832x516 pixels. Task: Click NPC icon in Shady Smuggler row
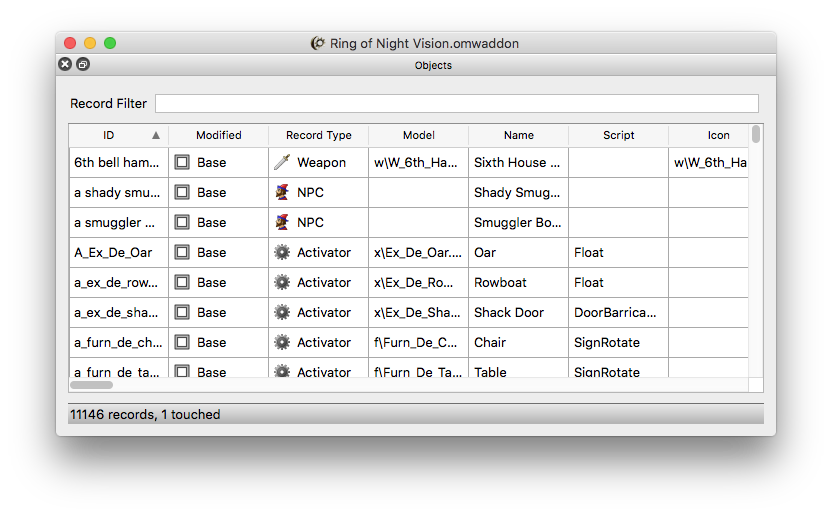[282, 192]
